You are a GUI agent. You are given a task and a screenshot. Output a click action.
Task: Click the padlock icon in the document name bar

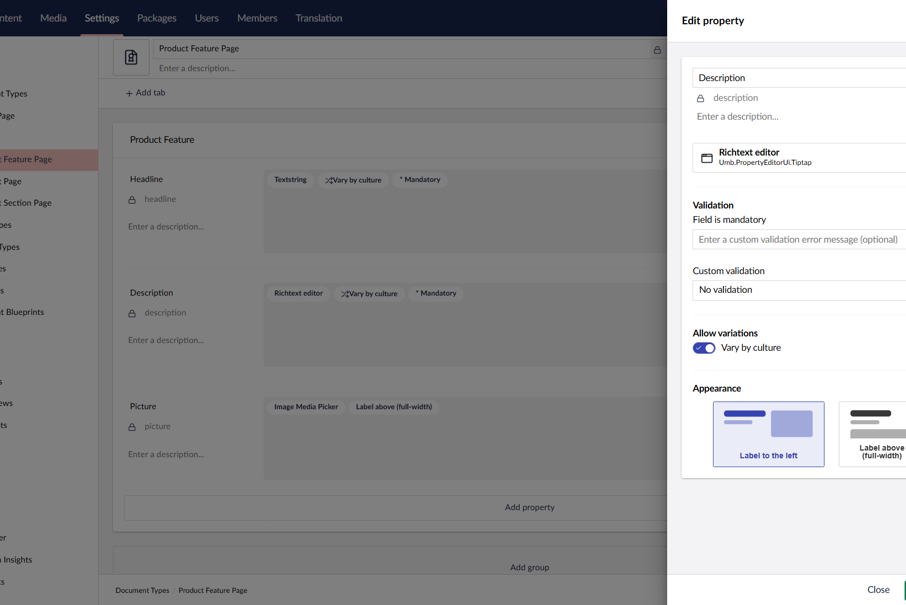coord(657,48)
